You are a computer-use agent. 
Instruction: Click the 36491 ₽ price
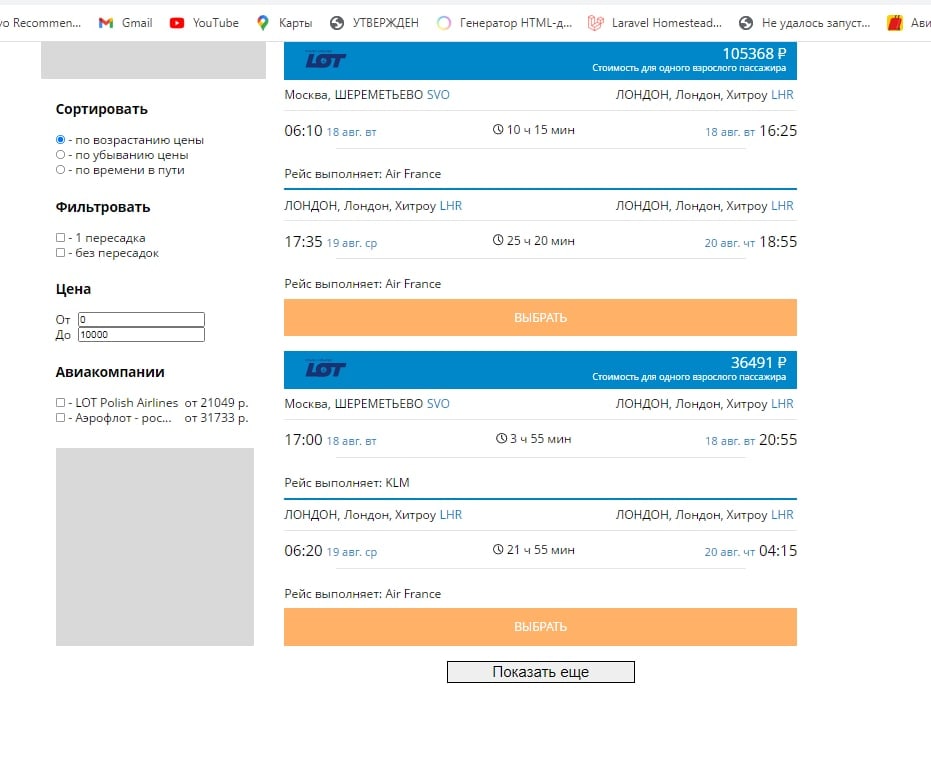click(758, 362)
